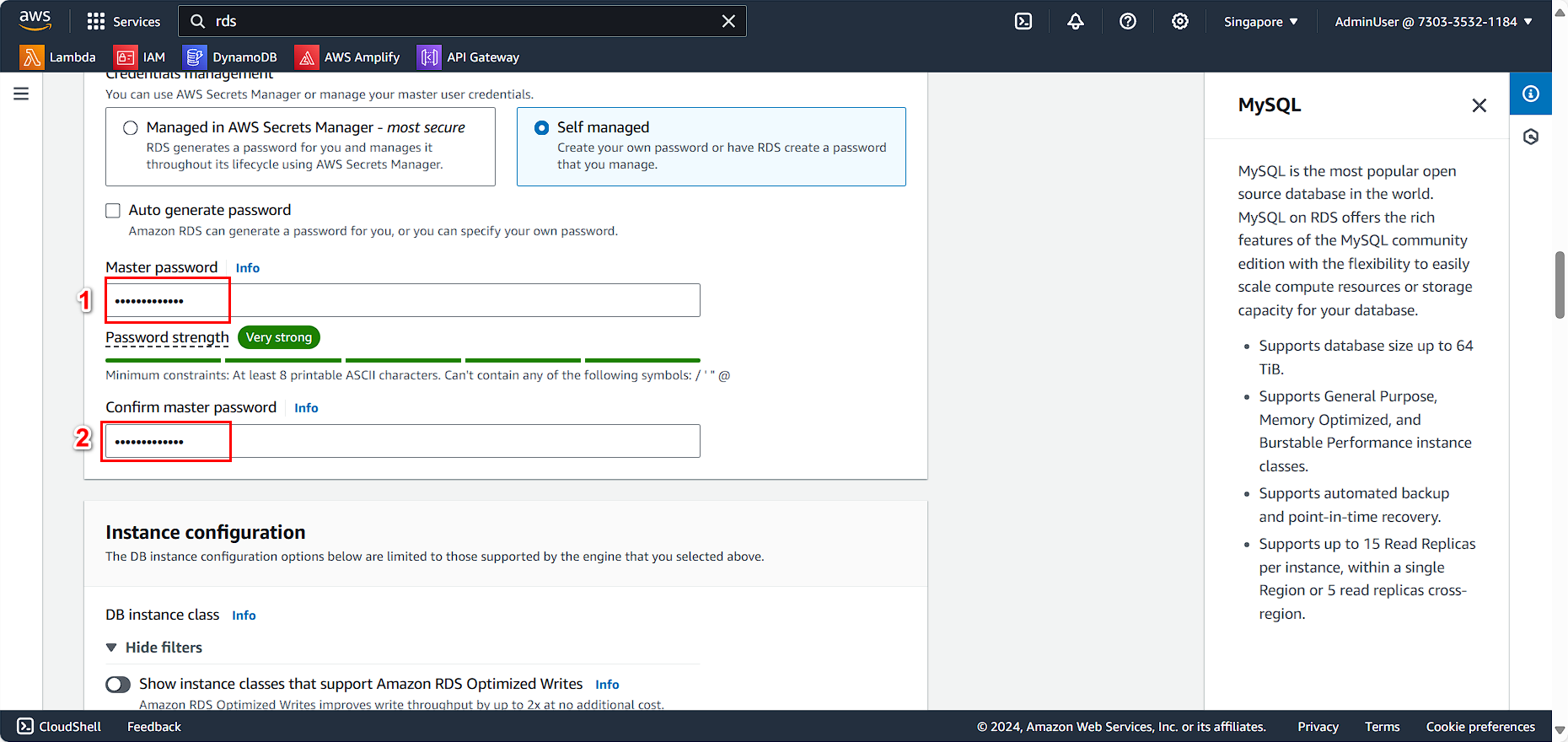Open the Lambda shortcut icon

pos(32,57)
